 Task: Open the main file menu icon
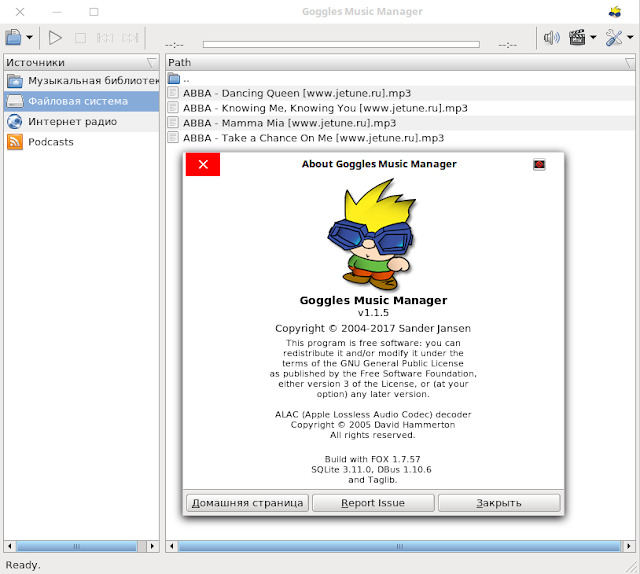pyautogui.click(x=13, y=38)
